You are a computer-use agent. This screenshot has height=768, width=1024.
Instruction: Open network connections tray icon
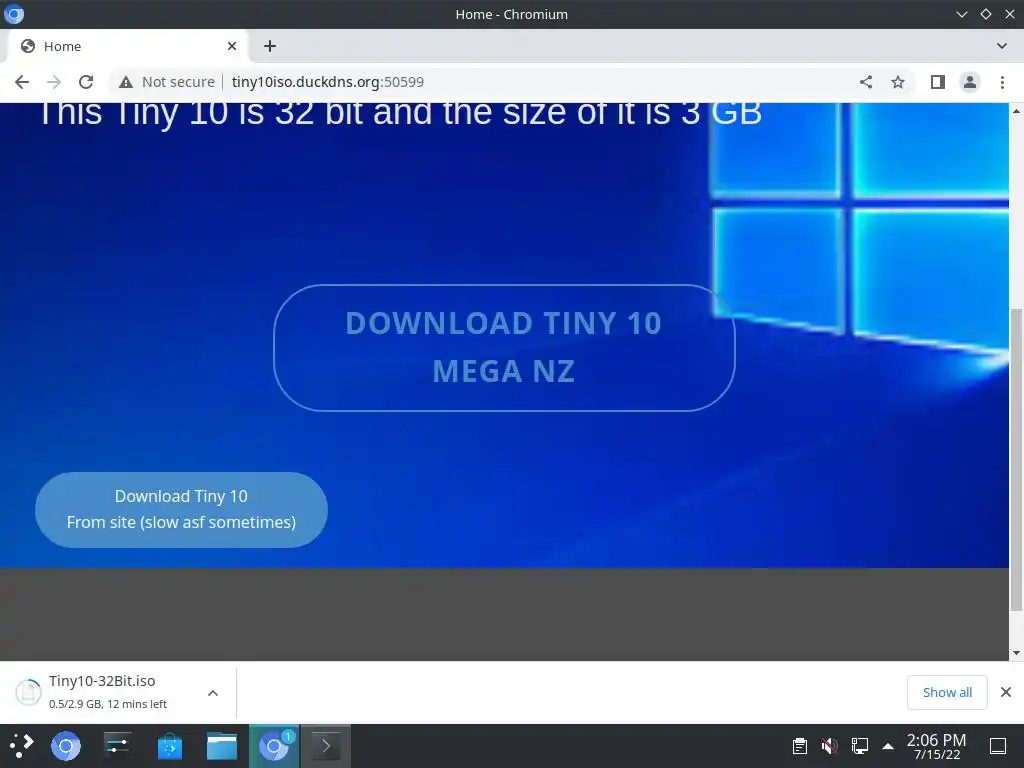(x=859, y=746)
